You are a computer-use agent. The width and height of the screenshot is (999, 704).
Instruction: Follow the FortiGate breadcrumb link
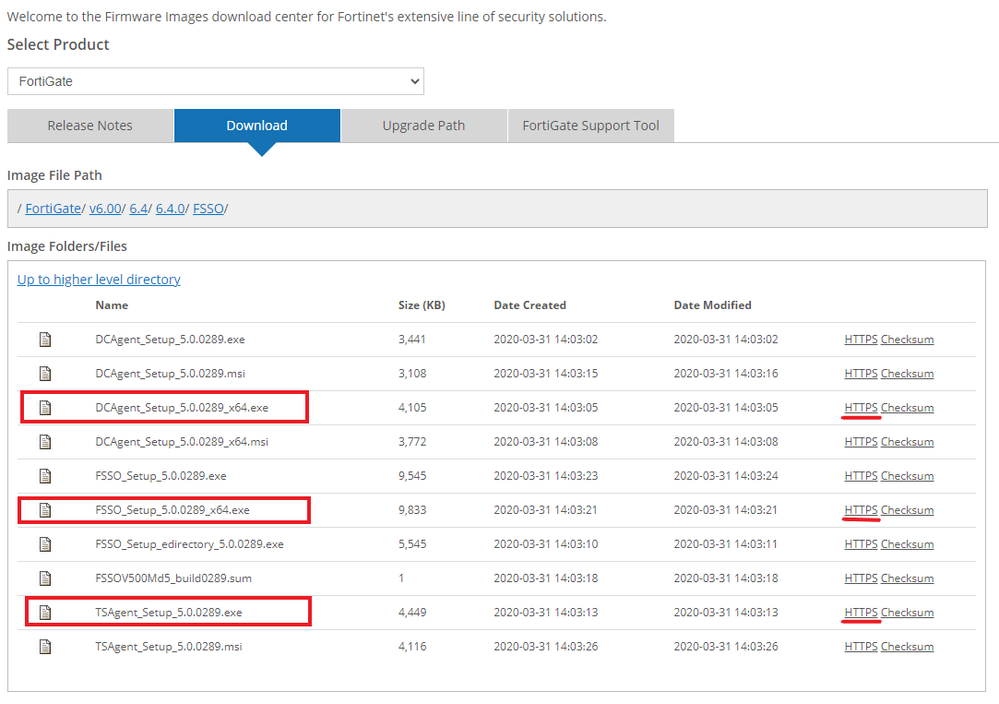[x=53, y=209]
